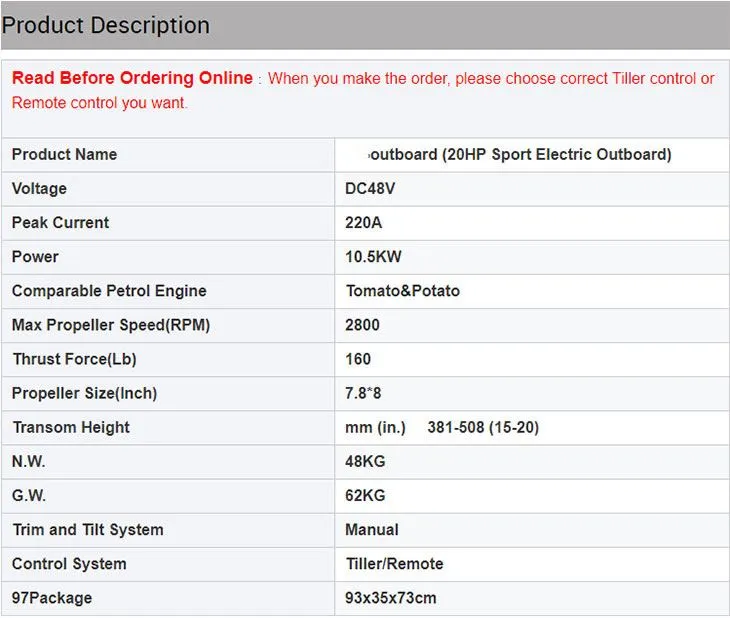This screenshot has height=618, width=730.
Task: Click the 2800 RPM value
Action: (362, 325)
